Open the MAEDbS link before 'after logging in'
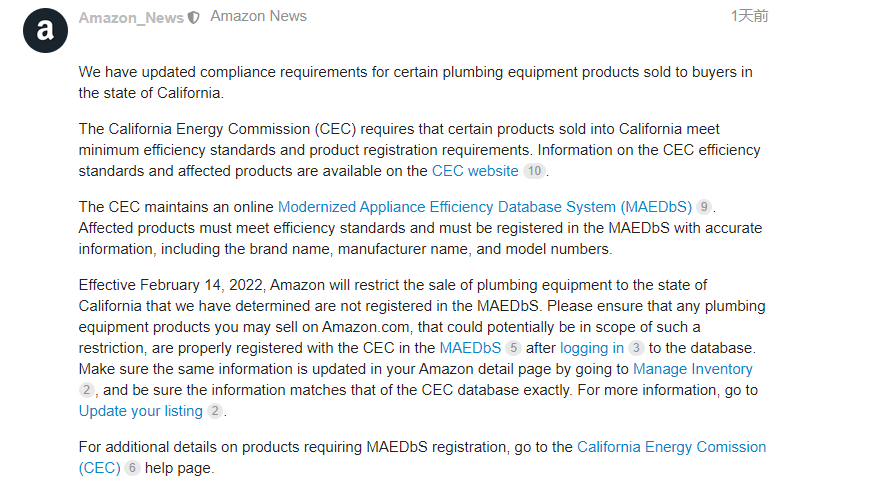Image resolution: width=886 pixels, height=491 pixels. coord(470,348)
